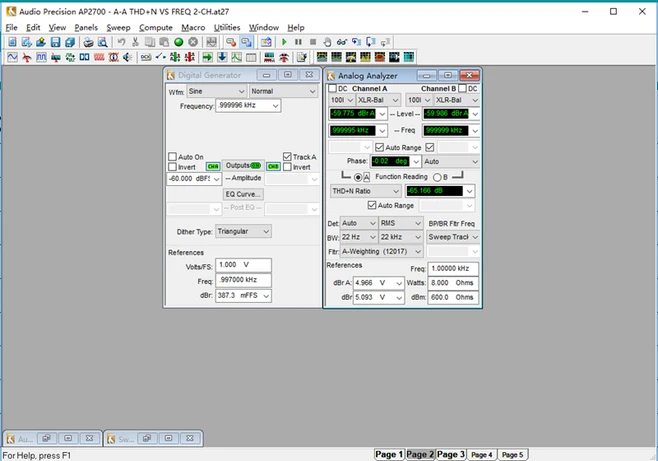Click the blue down-arrow toolbar icon
This screenshot has height=461, width=658.
(222, 57)
